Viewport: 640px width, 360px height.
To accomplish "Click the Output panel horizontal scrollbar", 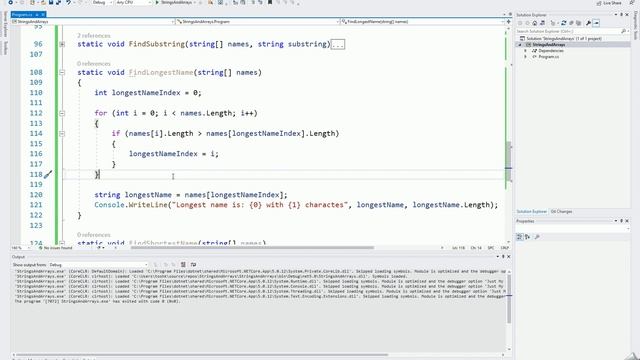I will point(202,355).
